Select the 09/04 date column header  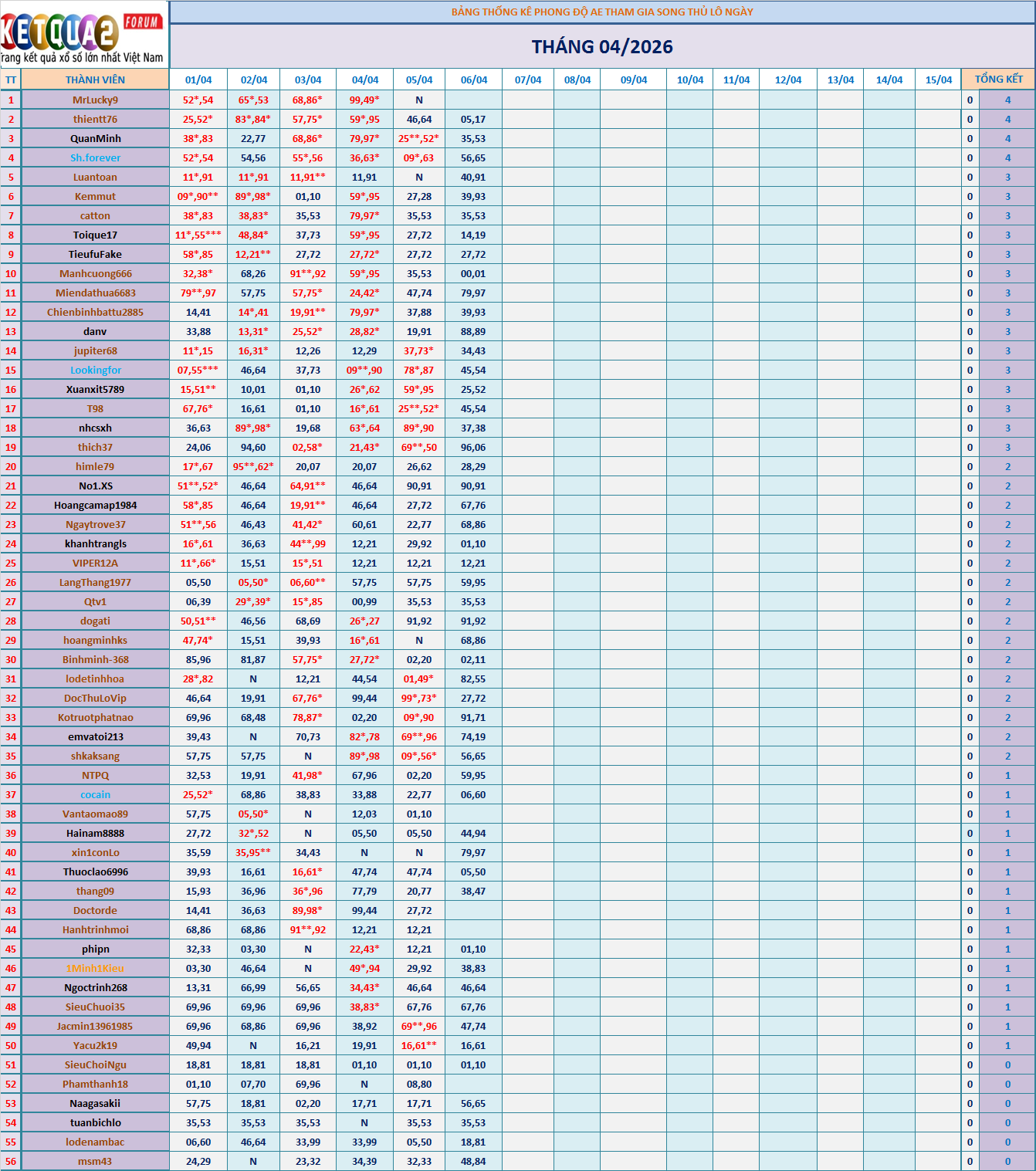pyautogui.click(x=633, y=80)
